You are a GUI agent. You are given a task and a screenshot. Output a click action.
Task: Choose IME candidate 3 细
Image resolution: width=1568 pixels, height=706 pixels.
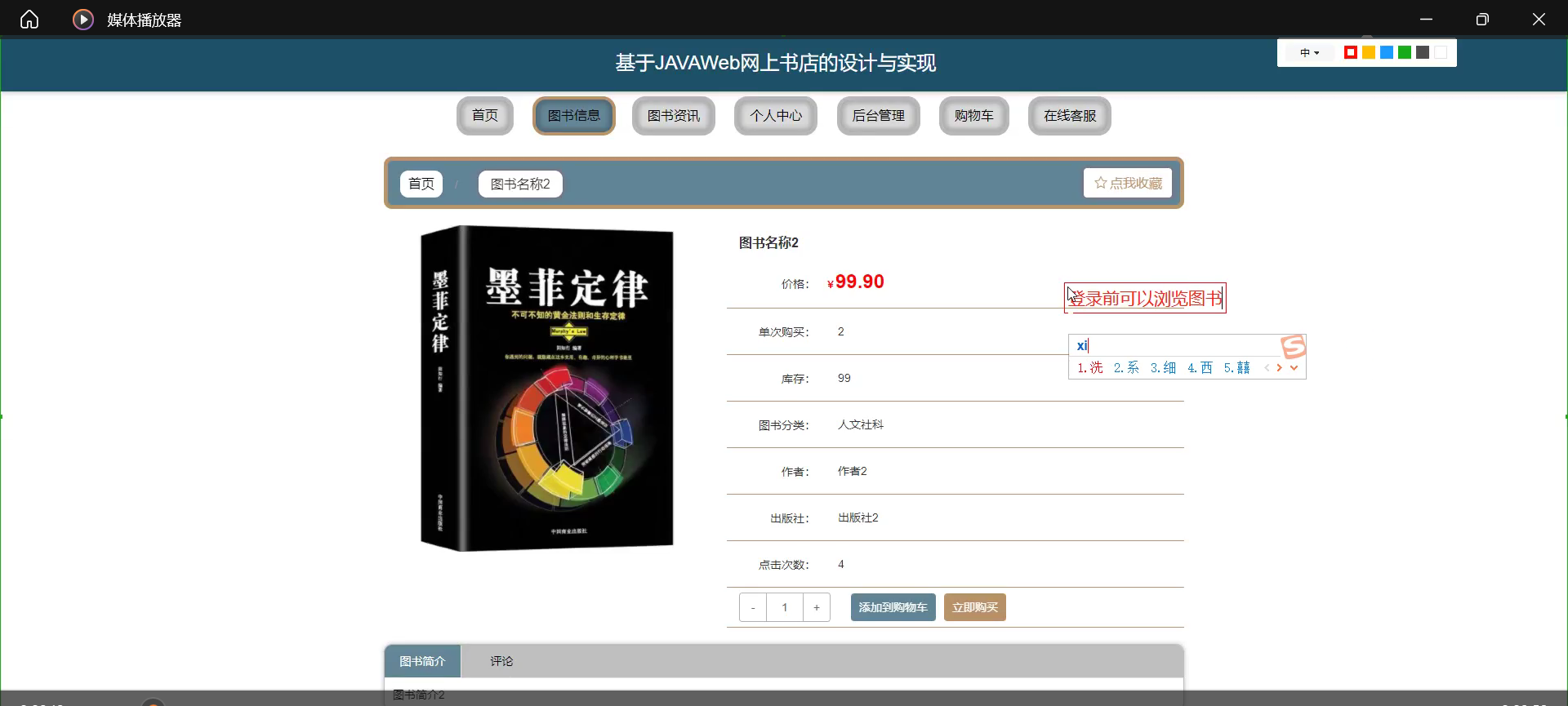pyautogui.click(x=1163, y=368)
